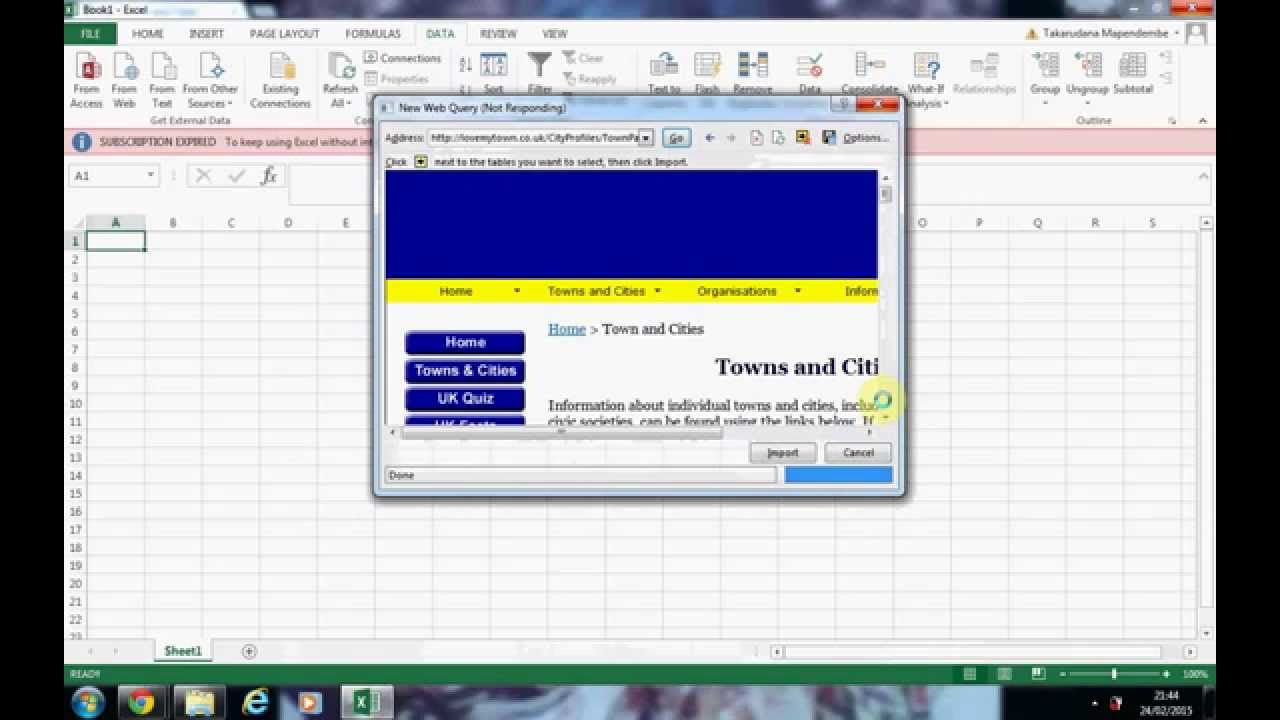
Task: Open File Explorer from the taskbar
Action: tap(199, 703)
